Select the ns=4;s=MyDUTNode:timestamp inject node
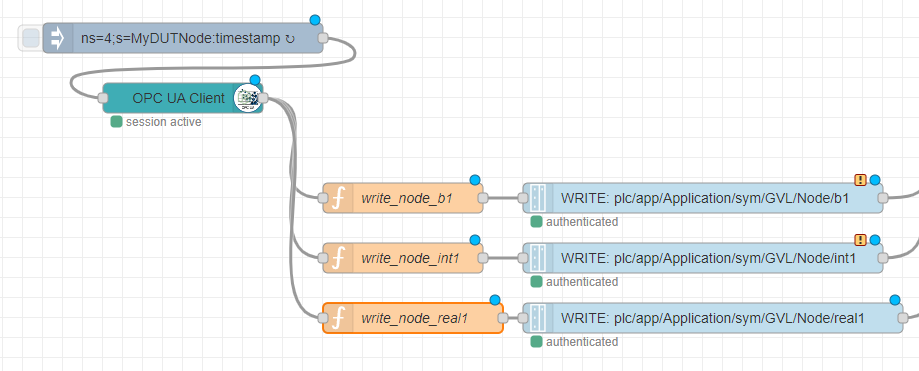Viewport: 919px width, 371px height. pos(183,39)
